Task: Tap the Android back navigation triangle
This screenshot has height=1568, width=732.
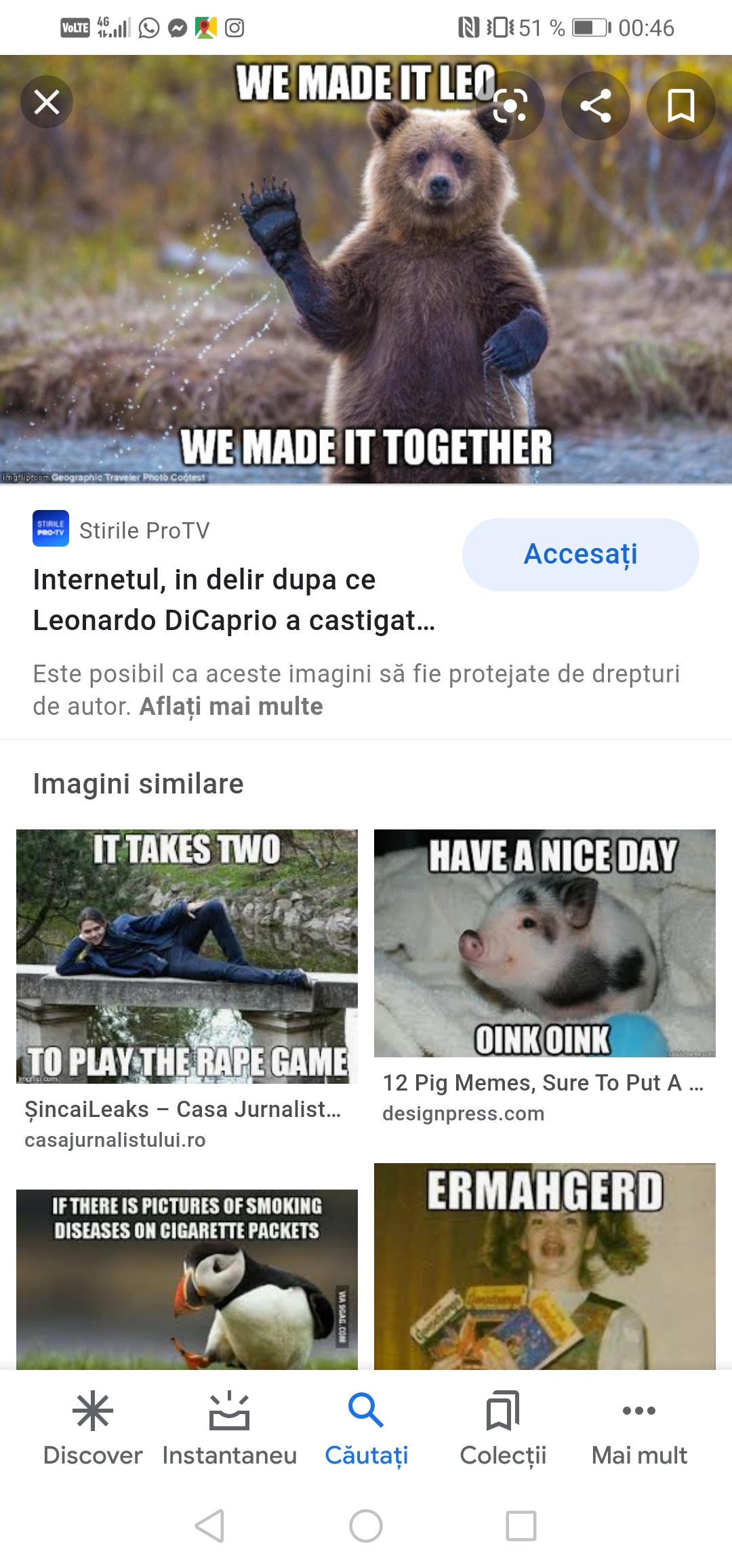Action: pyautogui.click(x=210, y=1526)
